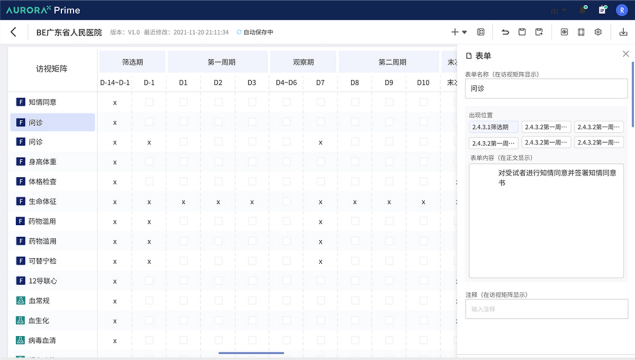The width and height of the screenshot is (635, 360).
Task: Tick the D2 checkbox in the 身高体重 row
Action: [218, 162]
